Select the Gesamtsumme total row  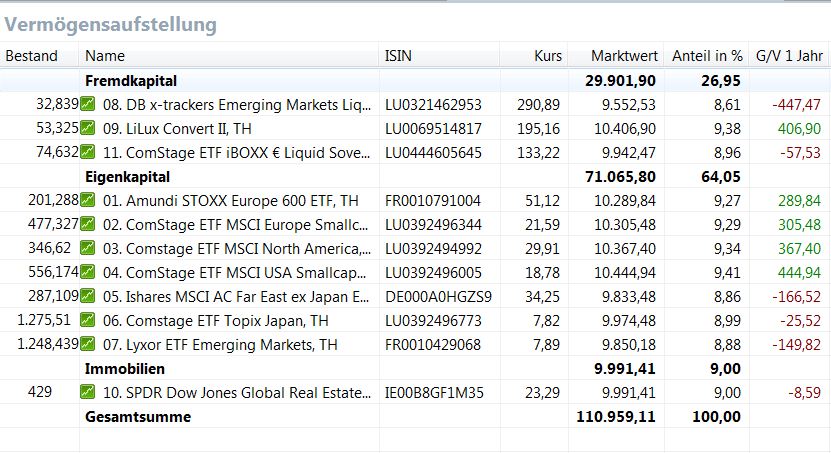click(x=138, y=416)
